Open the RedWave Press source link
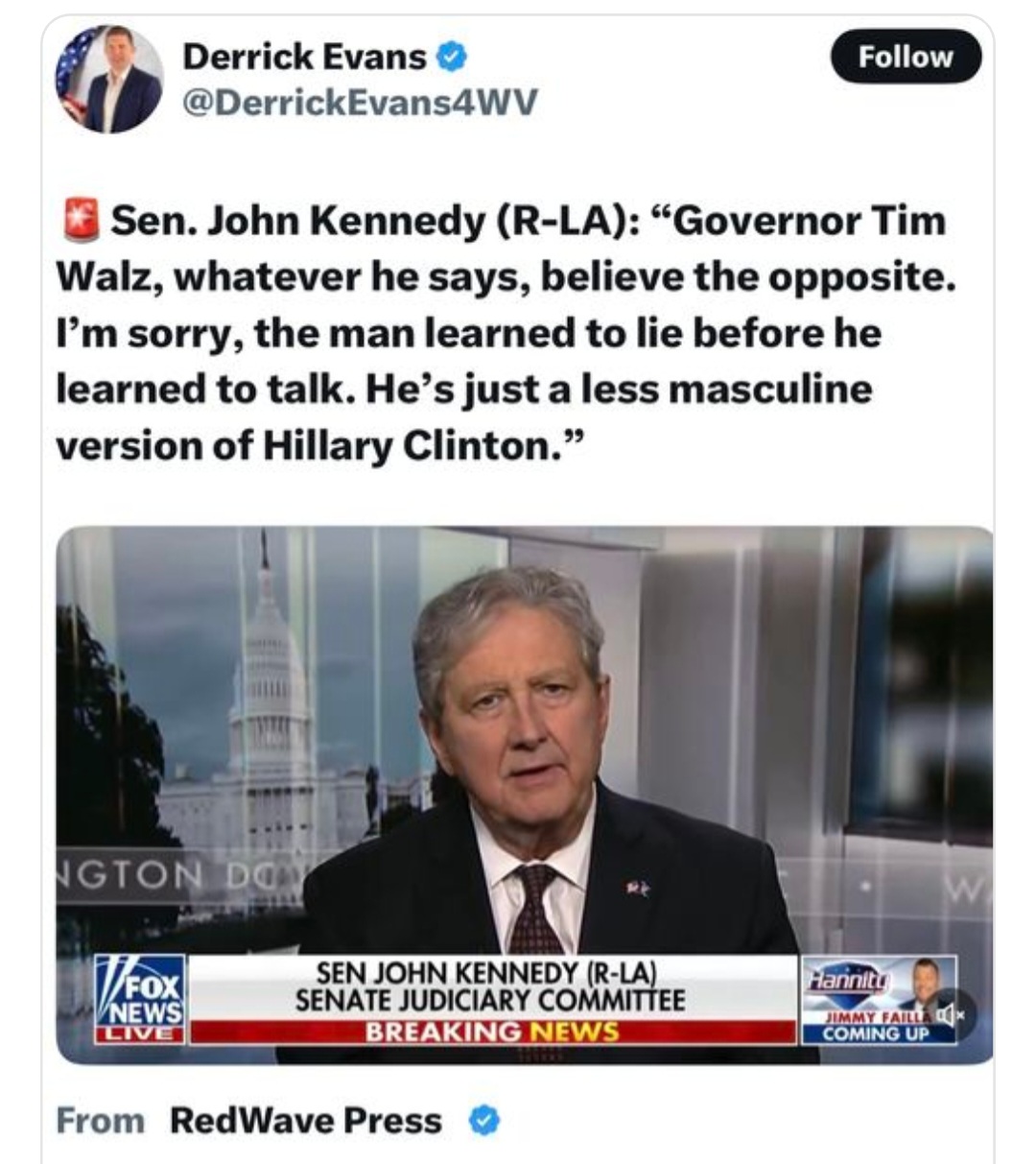The width and height of the screenshot is (1036, 1164). click(x=306, y=1120)
